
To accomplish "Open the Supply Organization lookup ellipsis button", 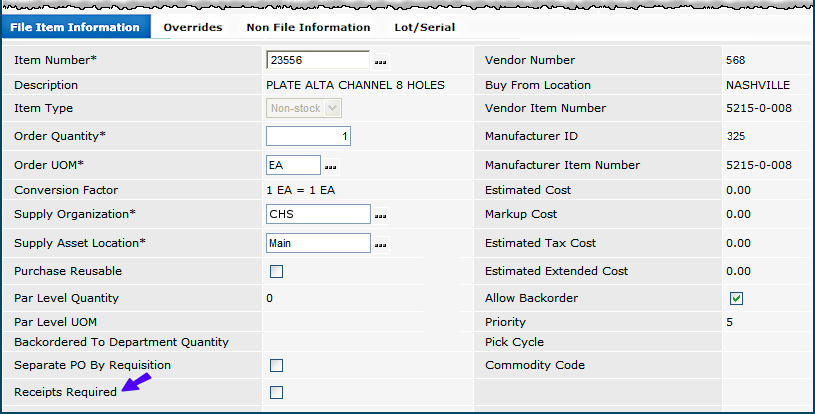I will point(380,215).
